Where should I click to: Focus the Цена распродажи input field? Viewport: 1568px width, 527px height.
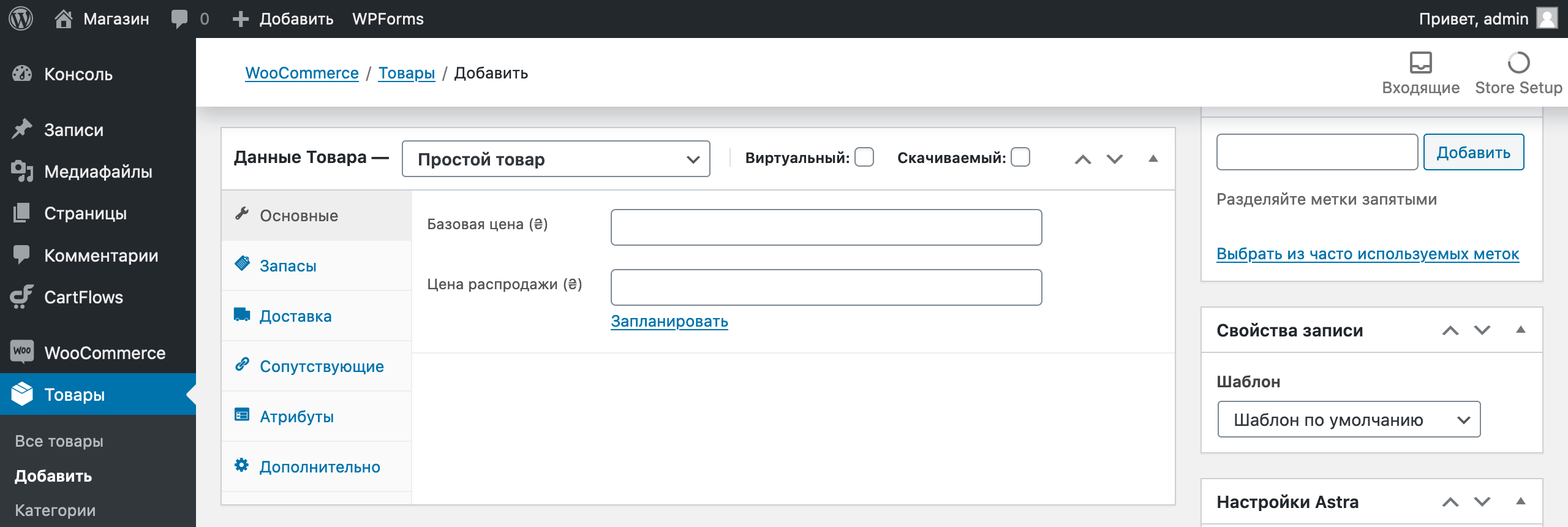[x=826, y=287]
